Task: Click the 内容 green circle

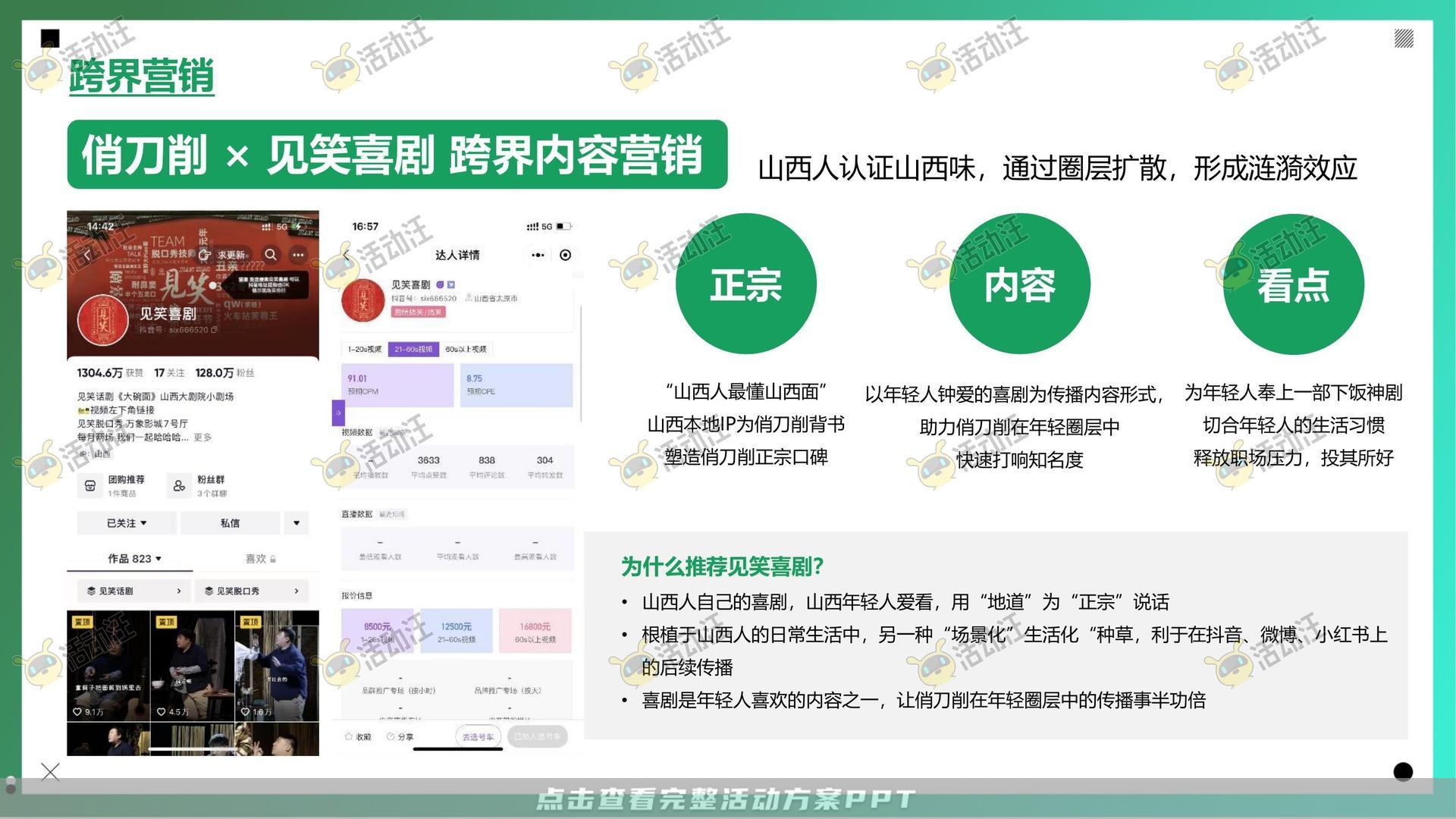Action: (x=1019, y=284)
